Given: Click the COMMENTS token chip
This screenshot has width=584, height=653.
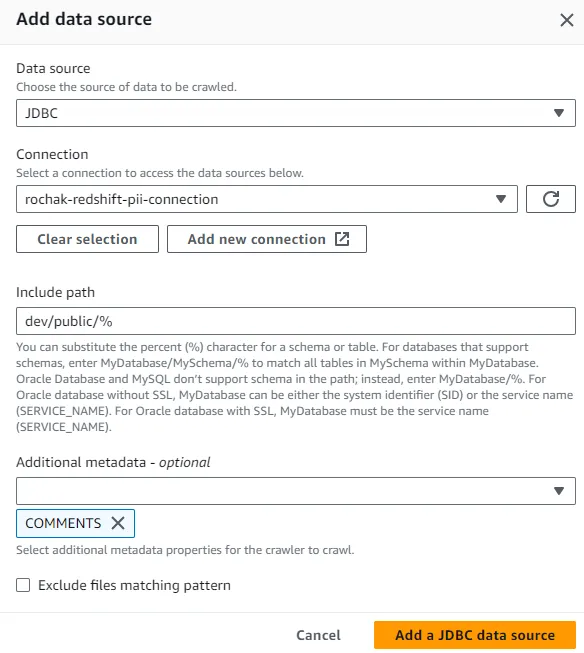Looking at the screenshot, I should (x=75, y=523).
